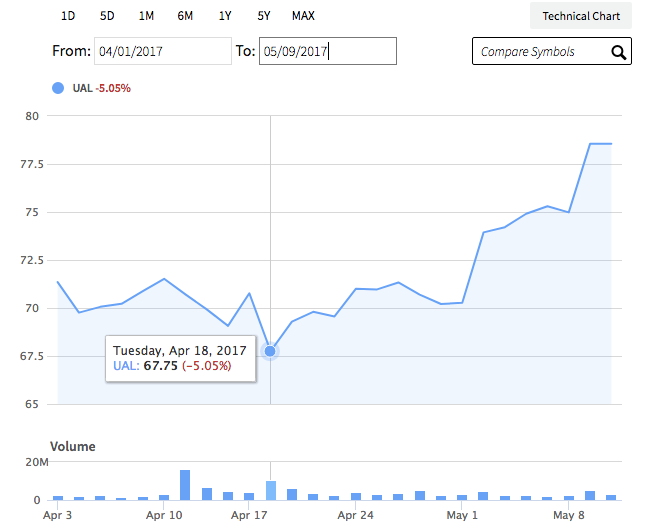
Task: Click the tallest volume bar near Apr 10
Action: tap(185, 484)
